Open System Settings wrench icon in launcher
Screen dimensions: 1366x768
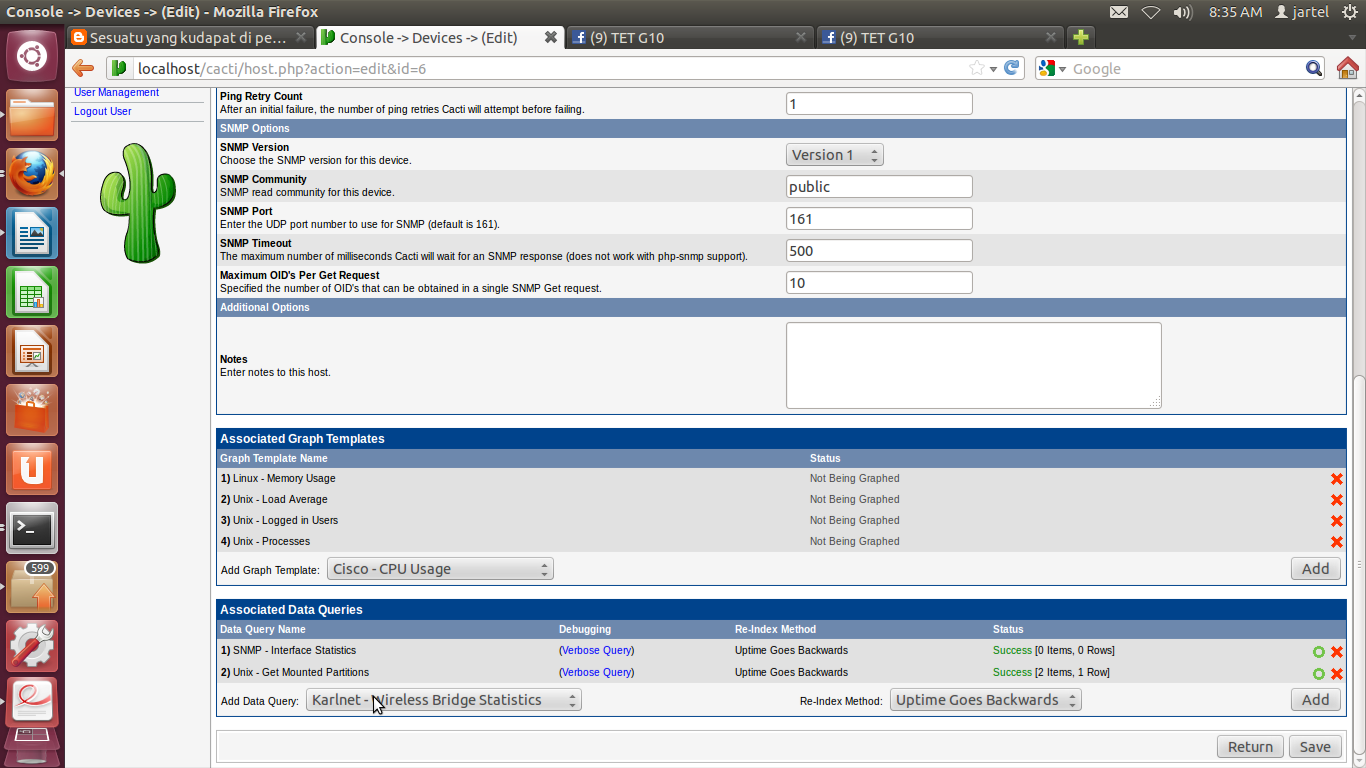coord(32,646)
